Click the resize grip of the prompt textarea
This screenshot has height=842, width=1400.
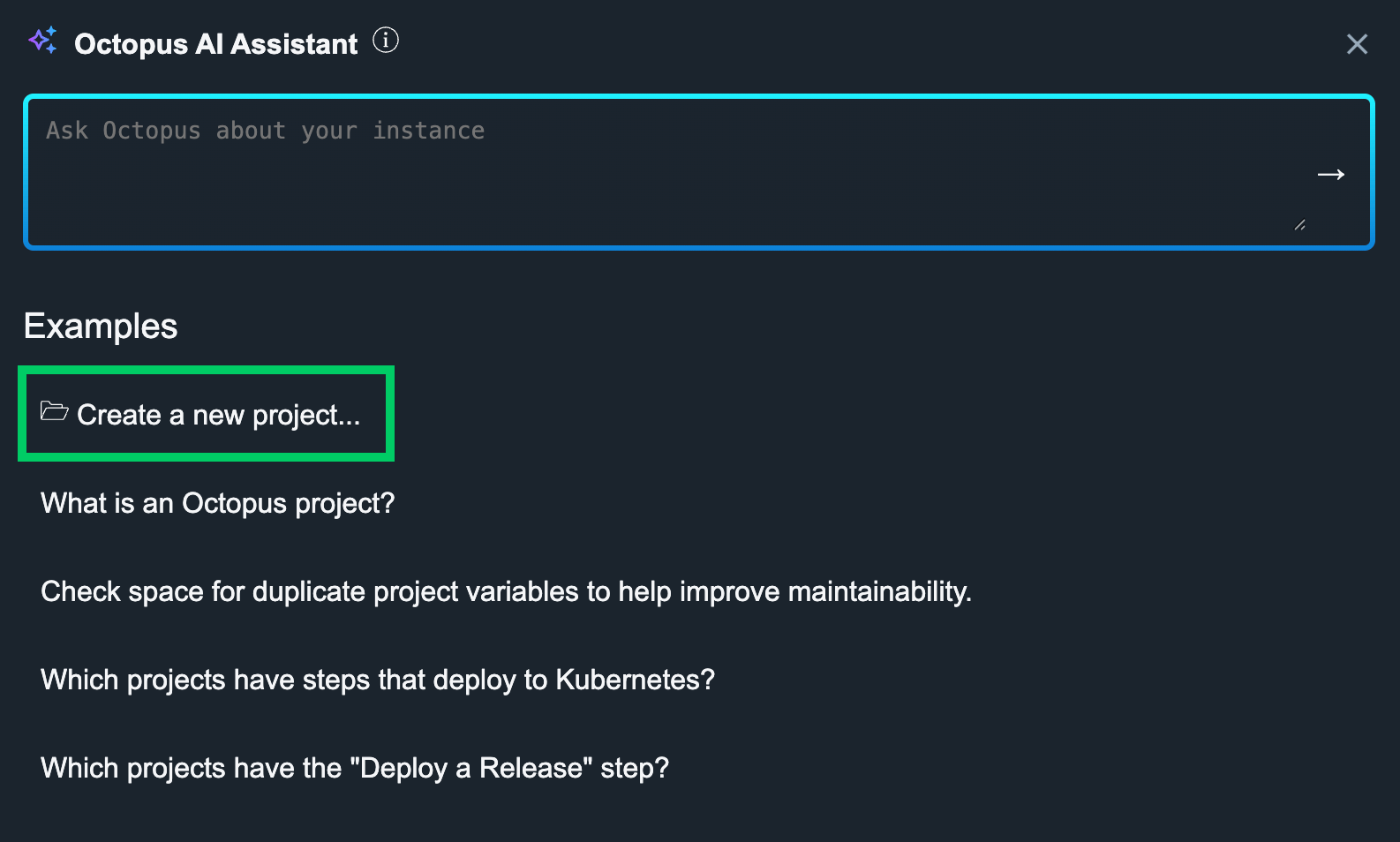point(1299,225)
